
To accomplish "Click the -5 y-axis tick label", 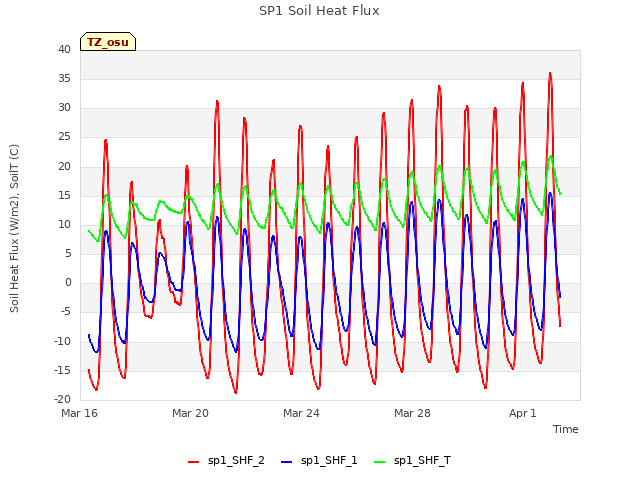I will point(65,312).
